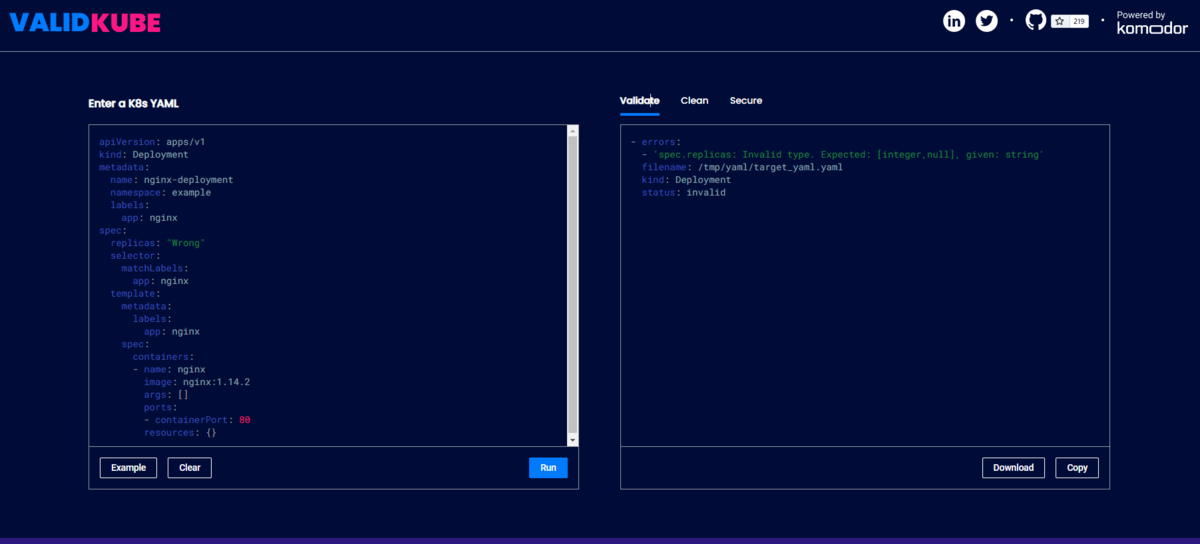
Task: Download the validation output
Action: click(1013, 468)
